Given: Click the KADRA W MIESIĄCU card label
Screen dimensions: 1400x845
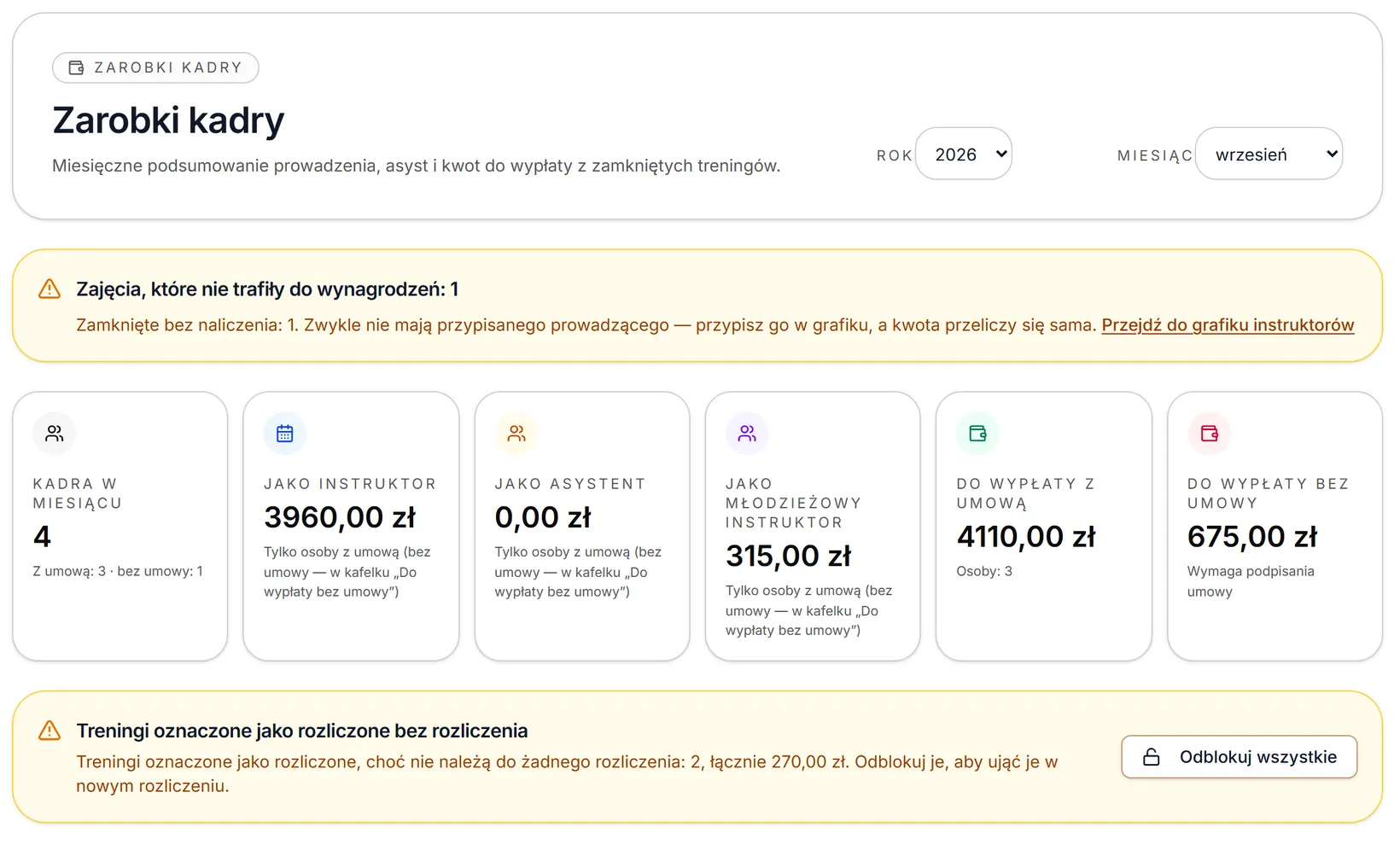Looking at the screenshot, I should [78, 493].
